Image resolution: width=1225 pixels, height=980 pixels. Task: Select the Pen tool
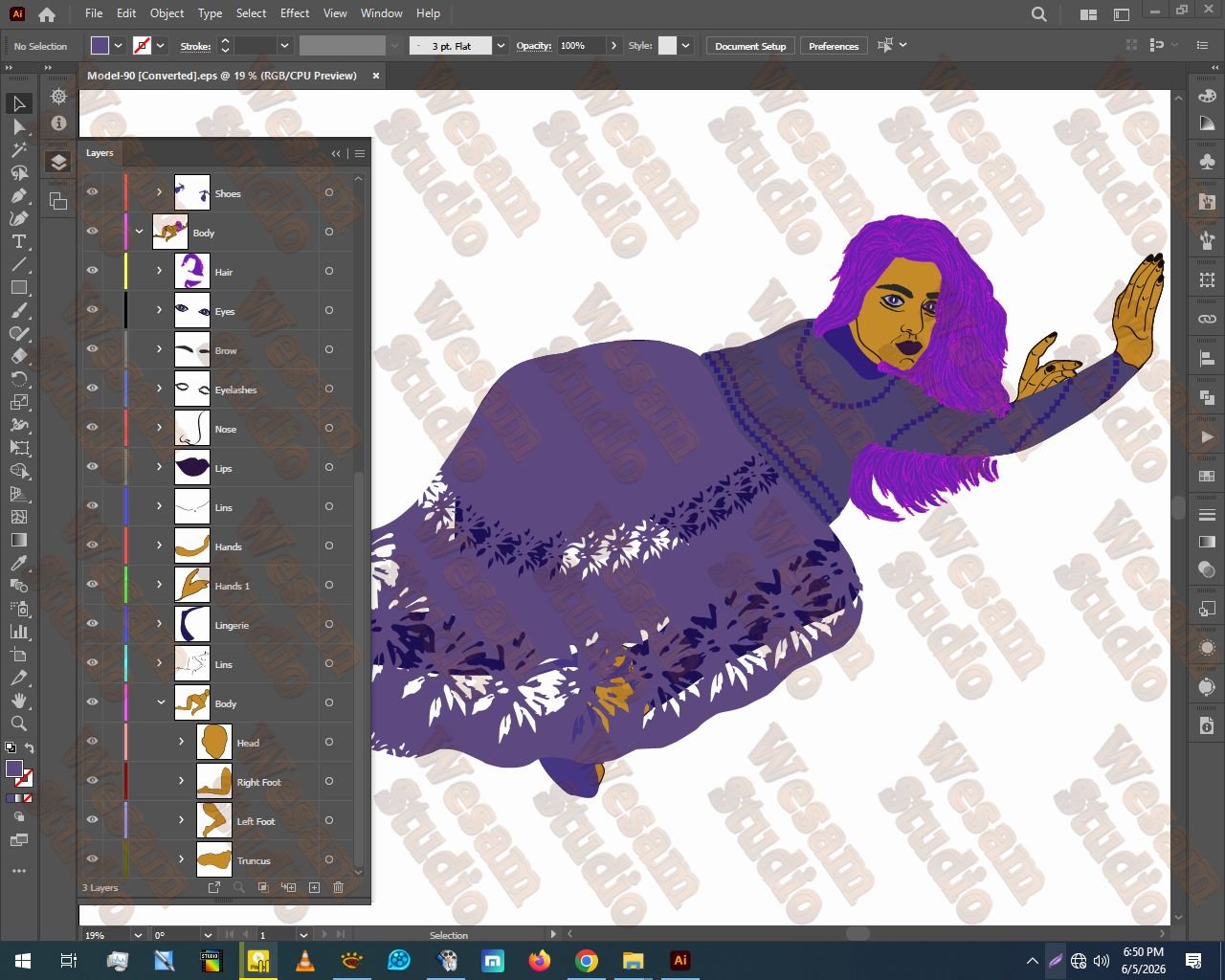18,195
